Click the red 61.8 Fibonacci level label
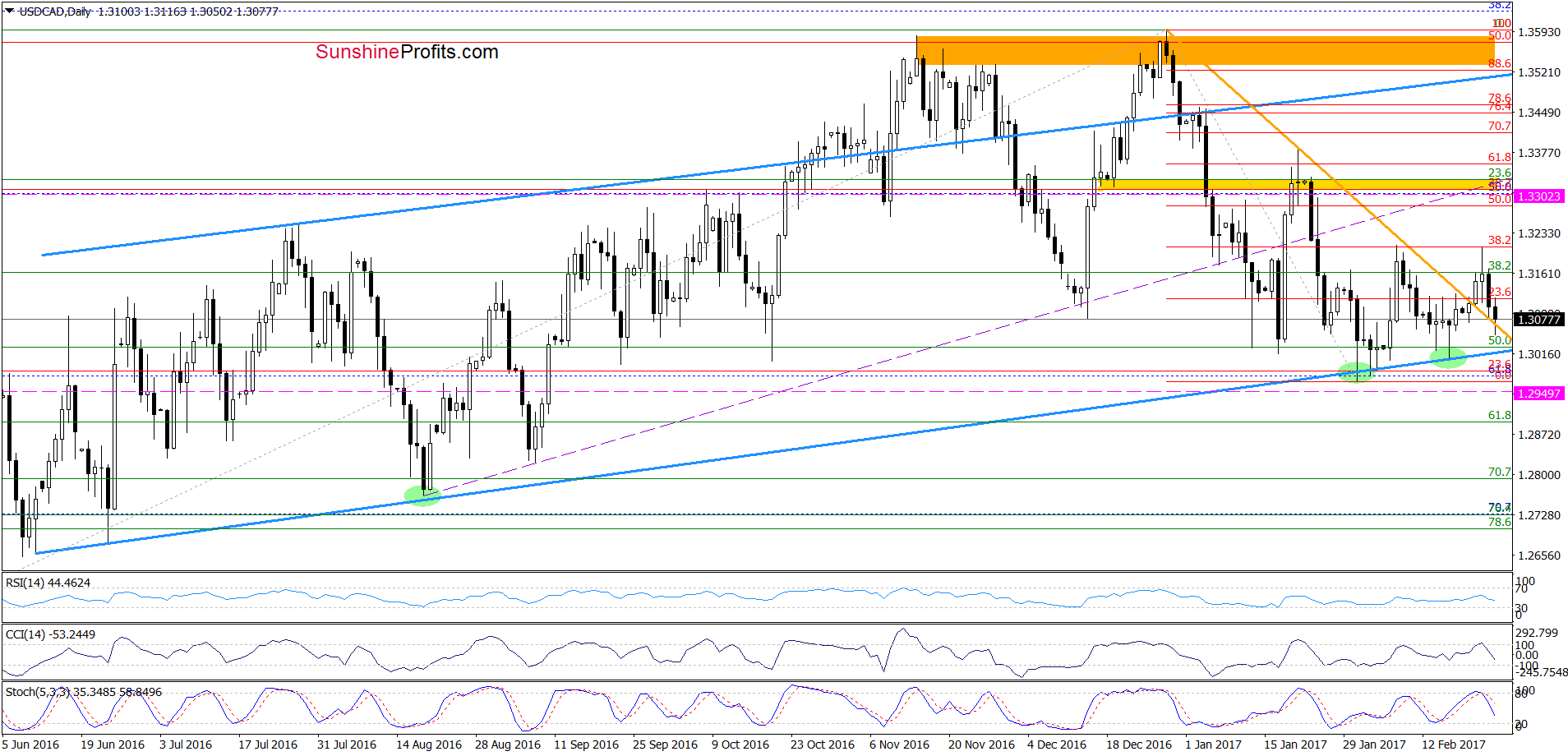1568x756 pixels. pos(1500,157)
